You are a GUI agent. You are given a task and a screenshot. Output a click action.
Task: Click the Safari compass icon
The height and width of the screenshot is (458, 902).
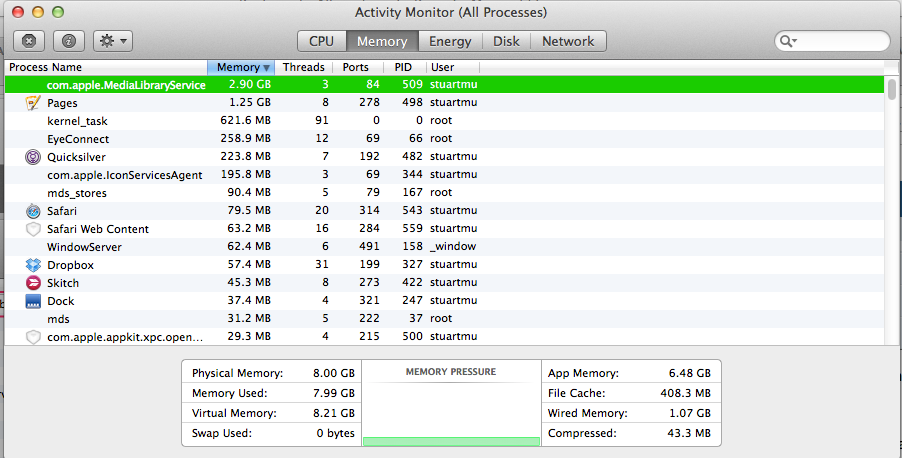pos(33,211)
